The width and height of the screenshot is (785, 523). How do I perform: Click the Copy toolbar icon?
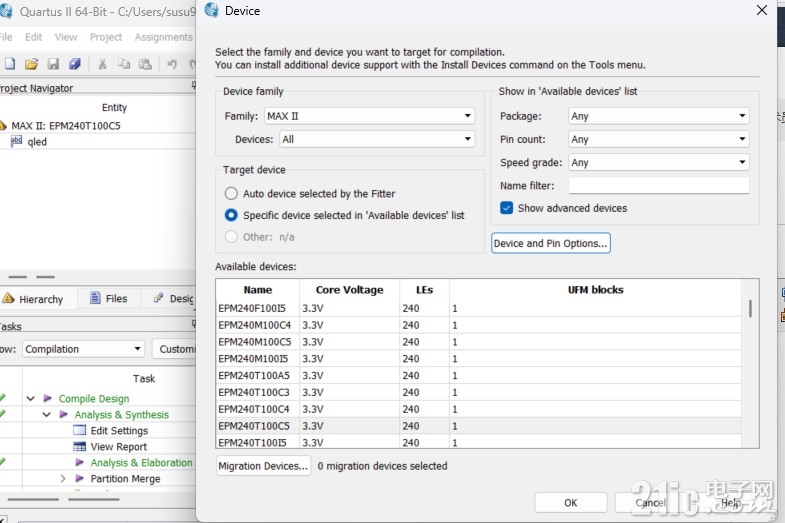click(x=124, y=64)
